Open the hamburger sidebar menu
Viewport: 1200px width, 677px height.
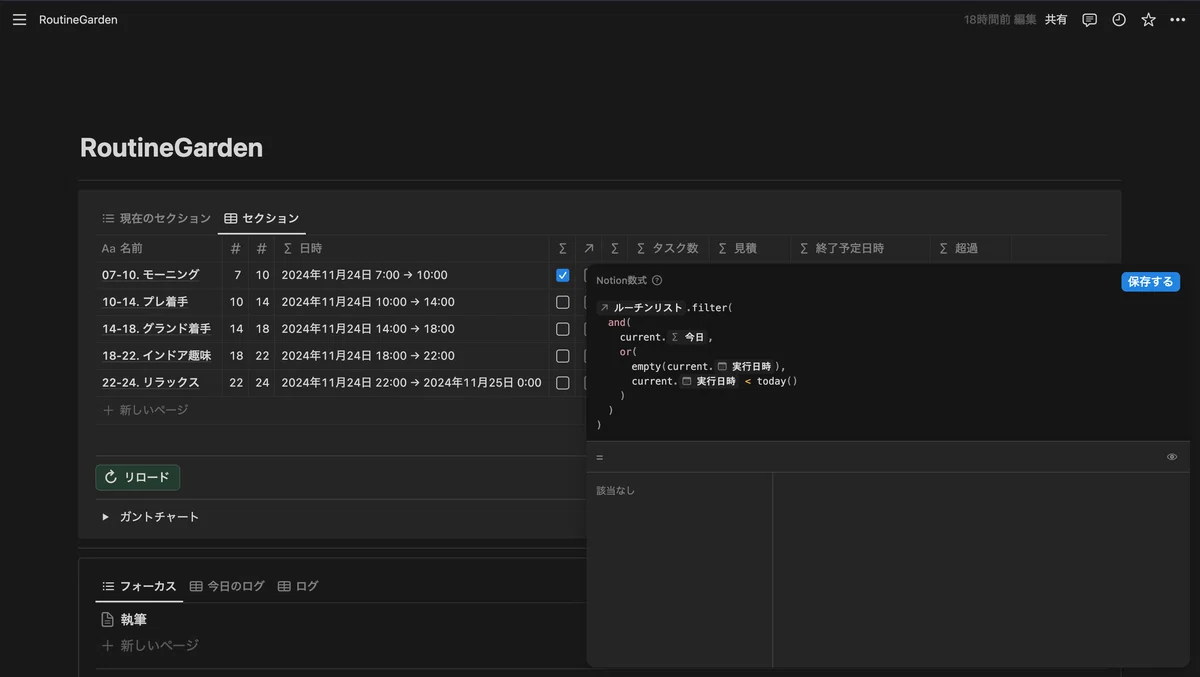tap(19, 19)
